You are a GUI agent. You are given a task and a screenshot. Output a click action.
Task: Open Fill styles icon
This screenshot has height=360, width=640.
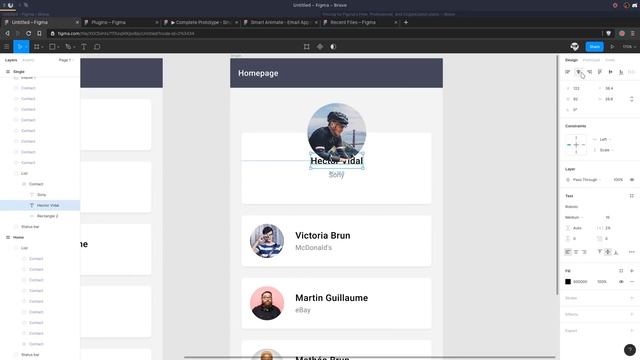coord(621,271)
